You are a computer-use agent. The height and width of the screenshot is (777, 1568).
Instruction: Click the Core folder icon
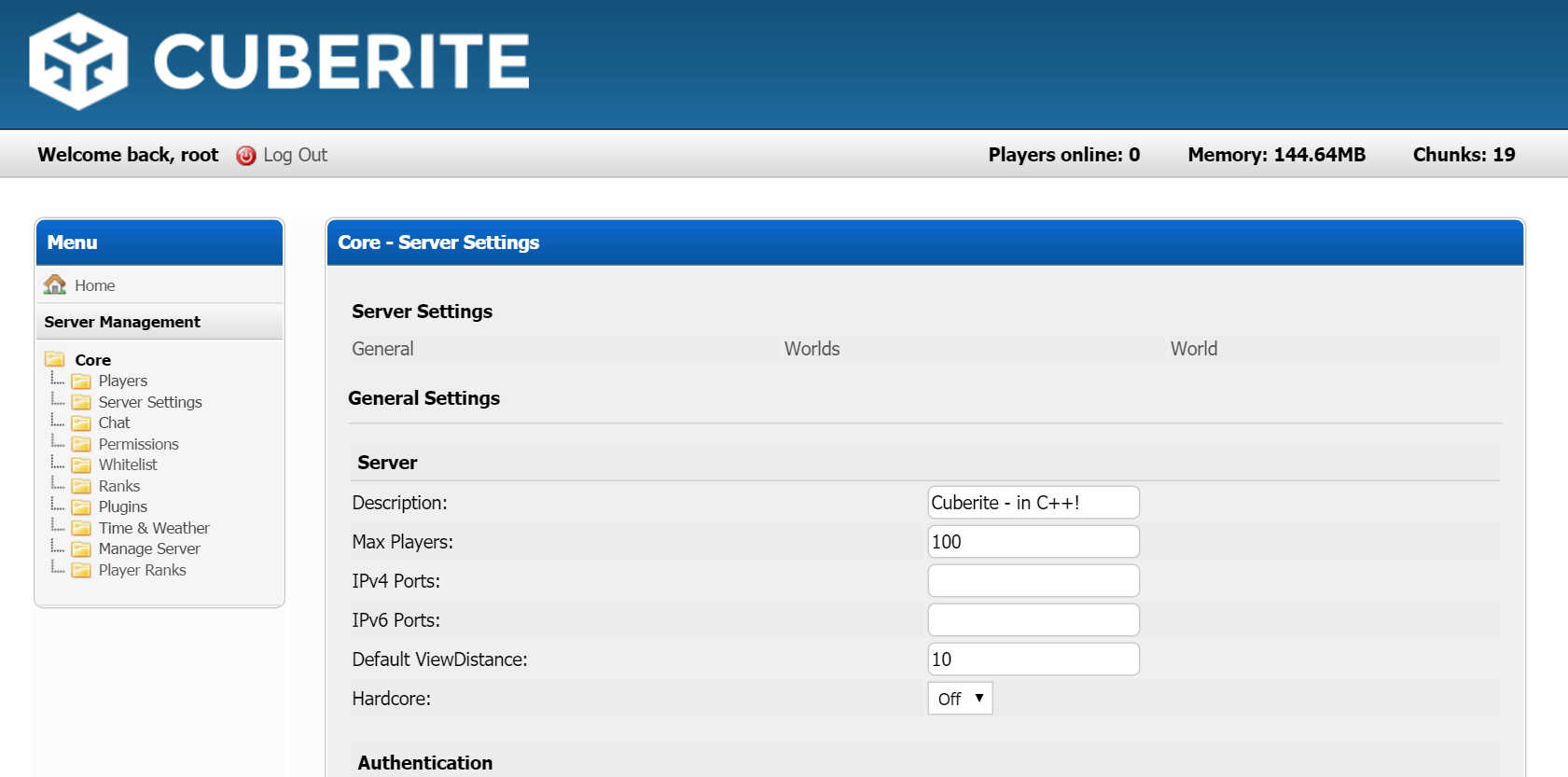click(x=55, y=359)
